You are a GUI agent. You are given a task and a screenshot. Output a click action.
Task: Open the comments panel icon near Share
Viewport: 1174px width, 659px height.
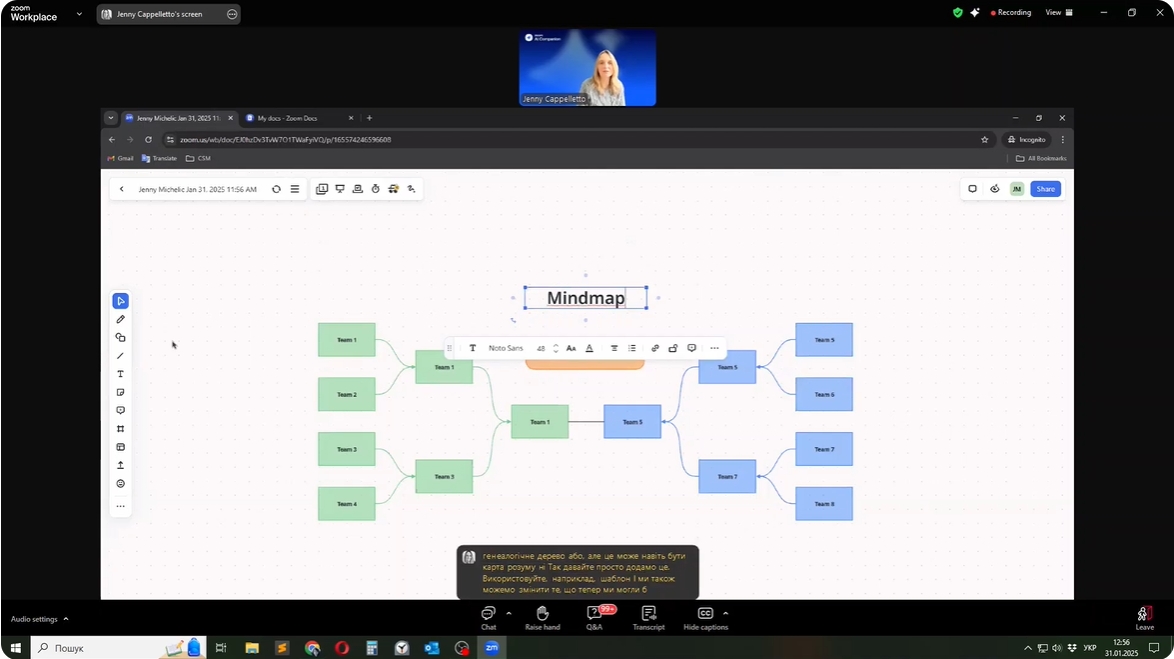[973, 189]
